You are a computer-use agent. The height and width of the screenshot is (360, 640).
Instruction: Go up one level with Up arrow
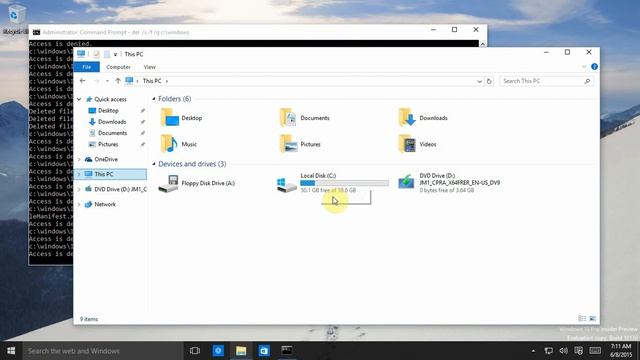click(x=118, y=81)
